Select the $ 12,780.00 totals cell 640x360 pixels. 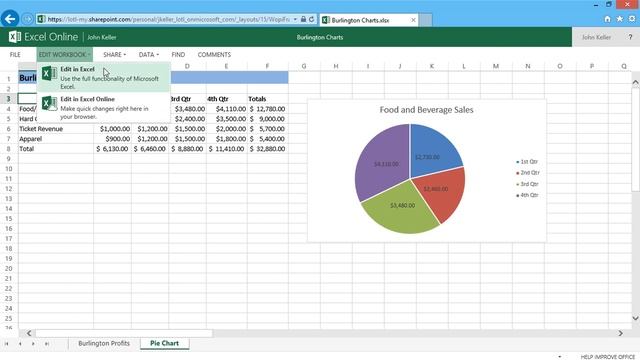pos(267,109)
